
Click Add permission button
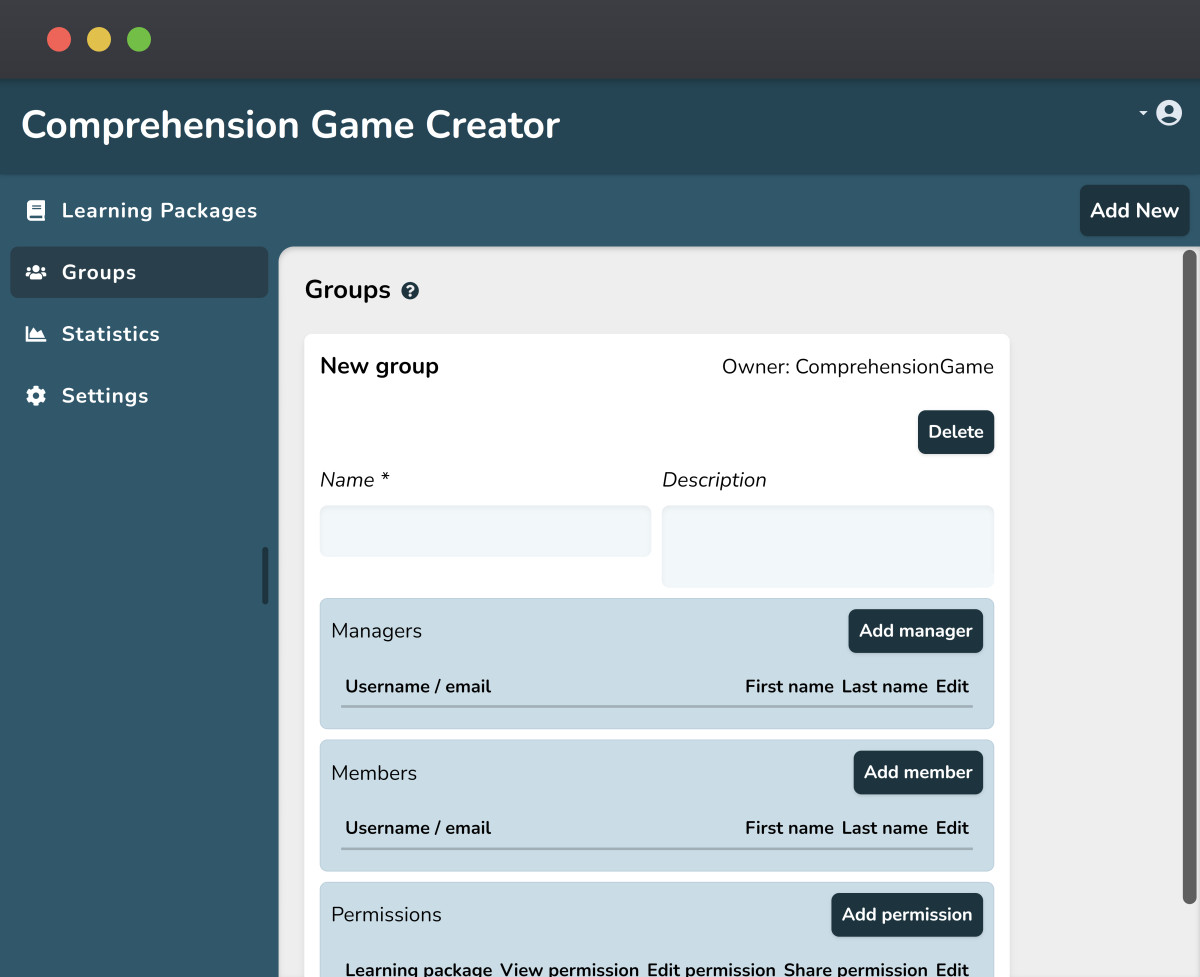tap(907, 915)
